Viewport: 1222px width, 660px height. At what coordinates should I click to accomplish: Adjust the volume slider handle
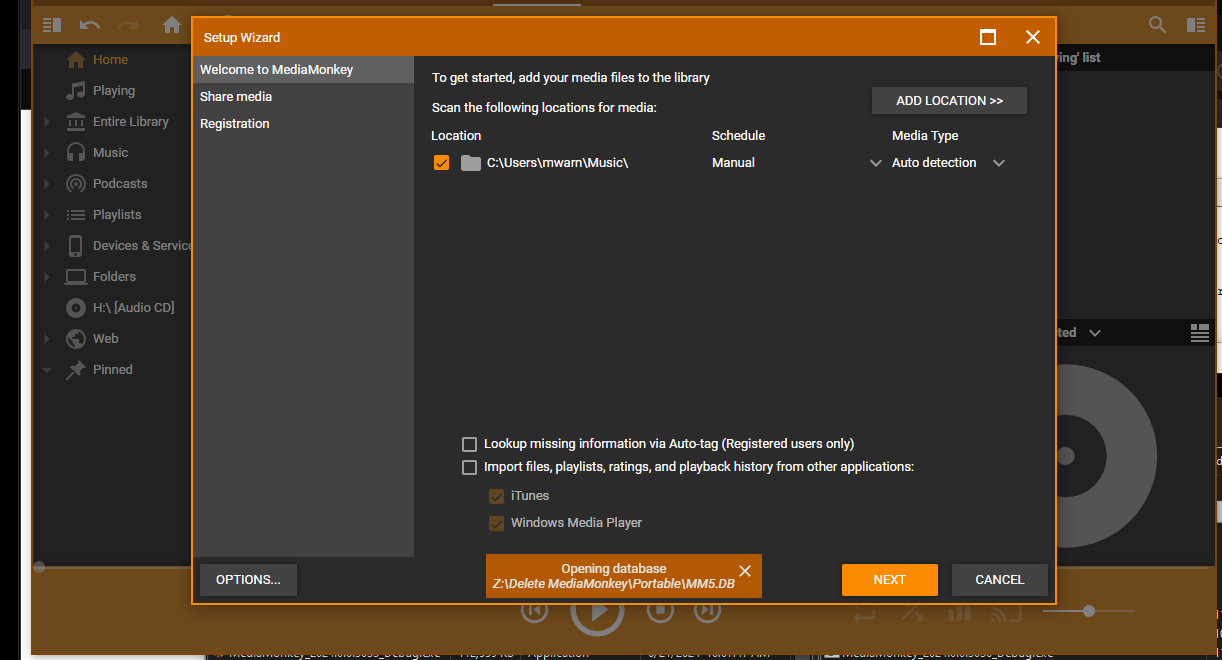click(1088, 611)
